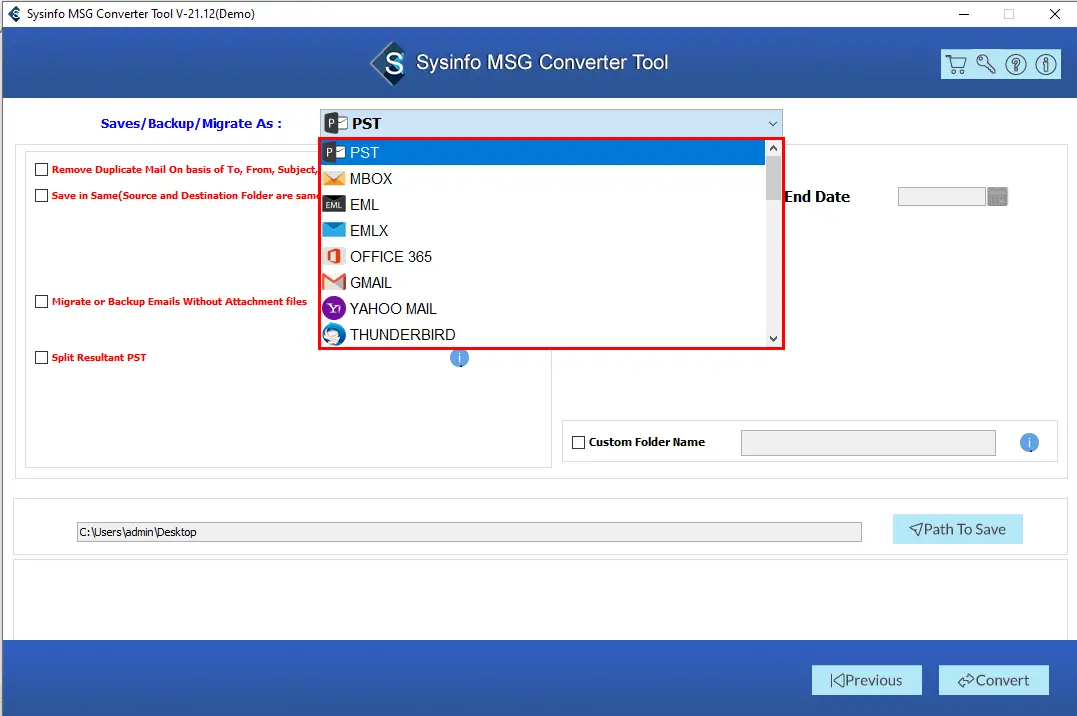Click the PST Outlook icon in list
1077x716 pixels.
pos(335,153)
